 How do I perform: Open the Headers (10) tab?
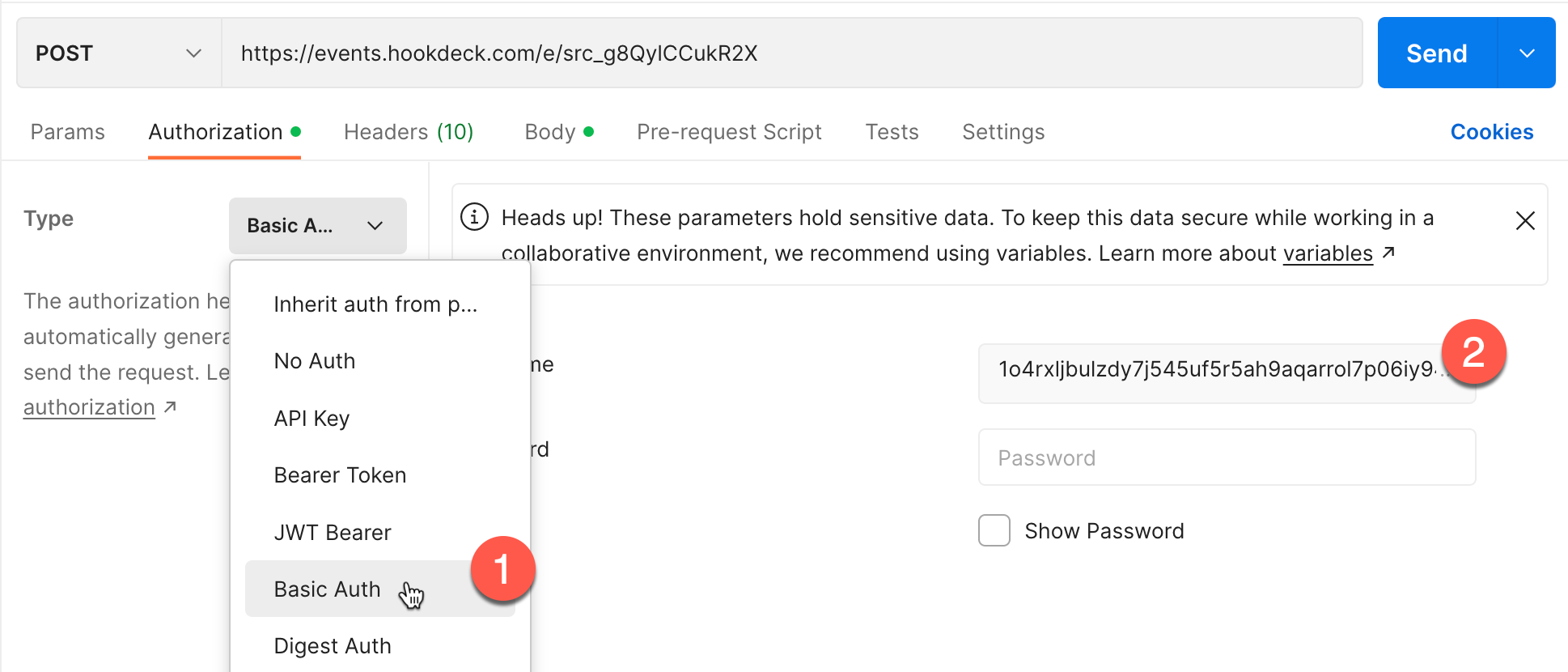[x=409, y=132]
